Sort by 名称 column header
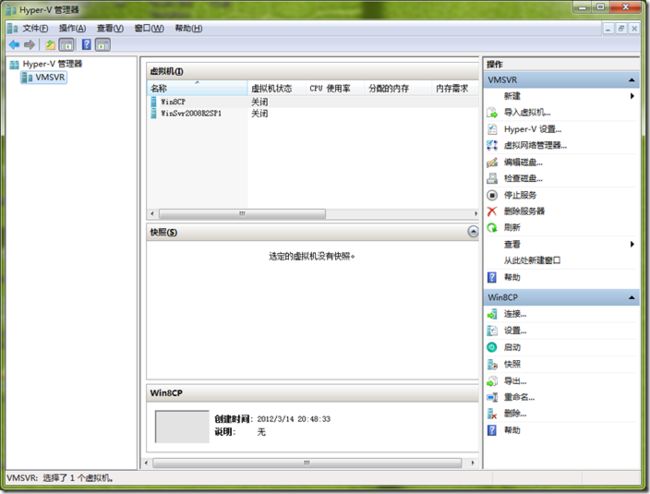This screenshot has width=650, height=494. pyautogui.click(x=197, y=88)
